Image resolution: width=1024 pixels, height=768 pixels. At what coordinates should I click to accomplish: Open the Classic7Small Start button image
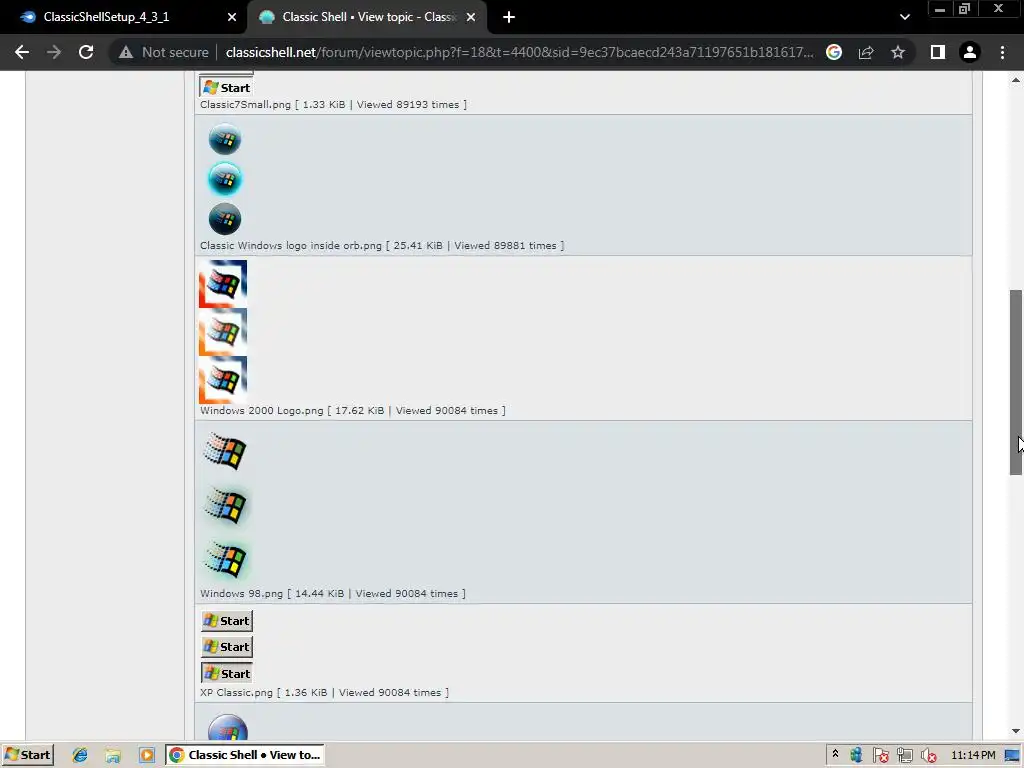226,87
